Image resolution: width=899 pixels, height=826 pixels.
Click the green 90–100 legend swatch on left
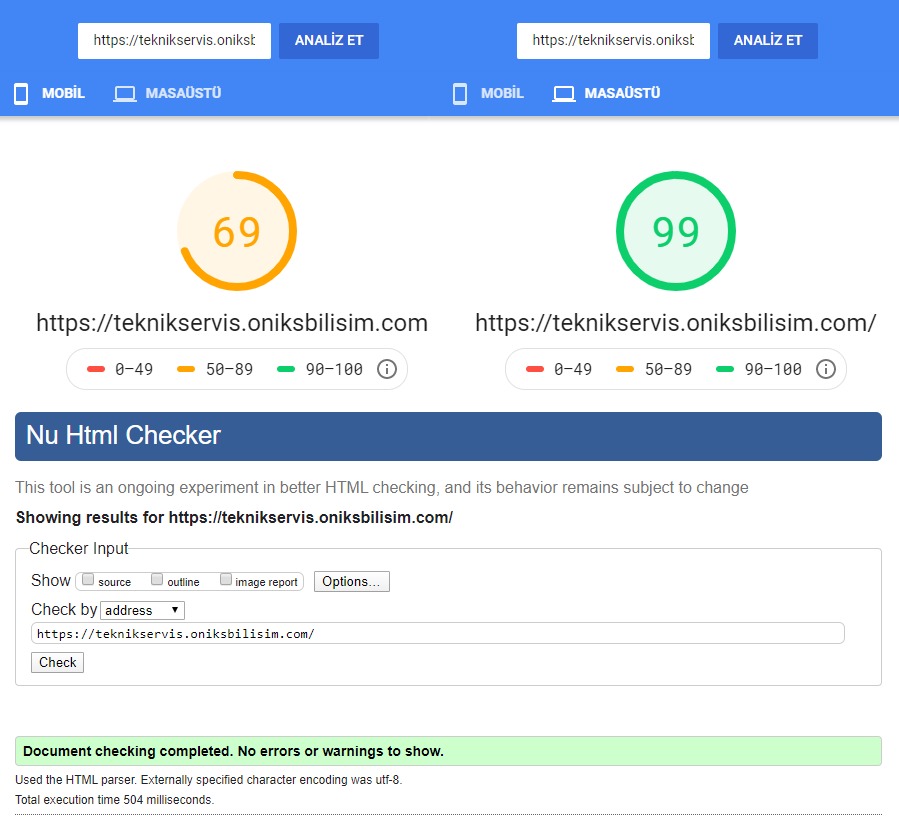pyautogui.click(x=286, y=369)
